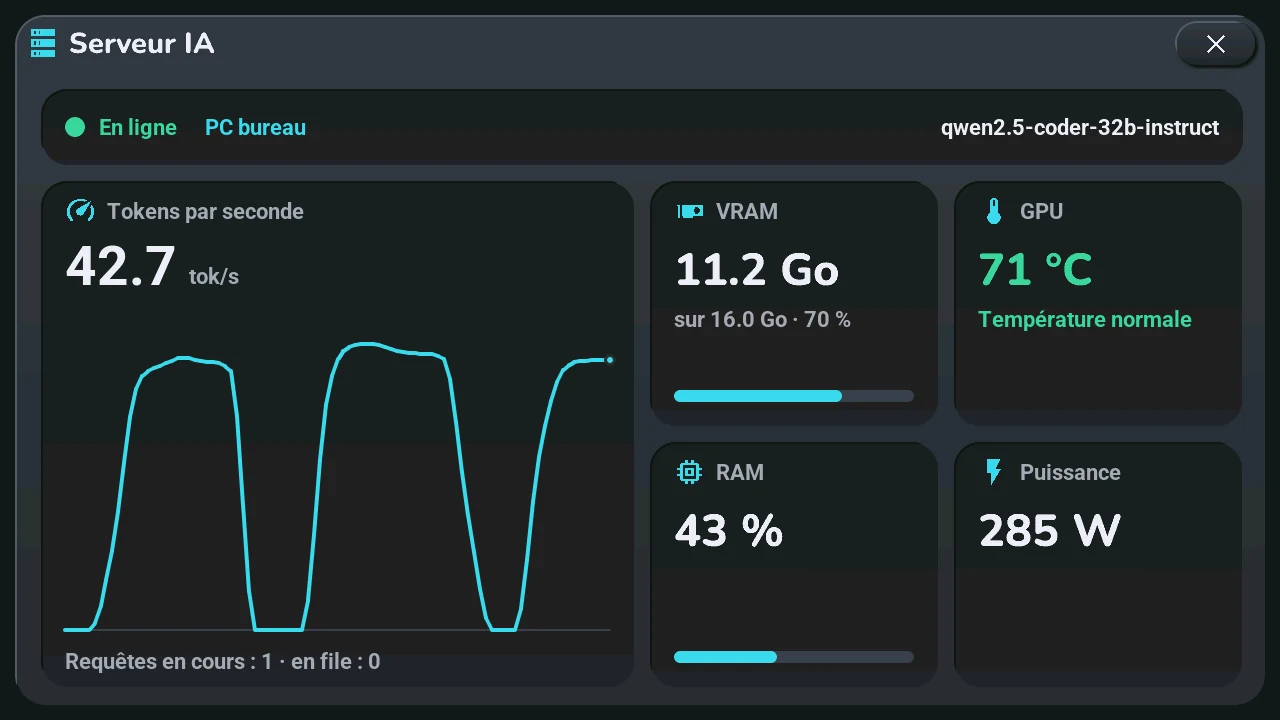Click the Température normale status text
1280x720 pixels.
[1085, 320]
